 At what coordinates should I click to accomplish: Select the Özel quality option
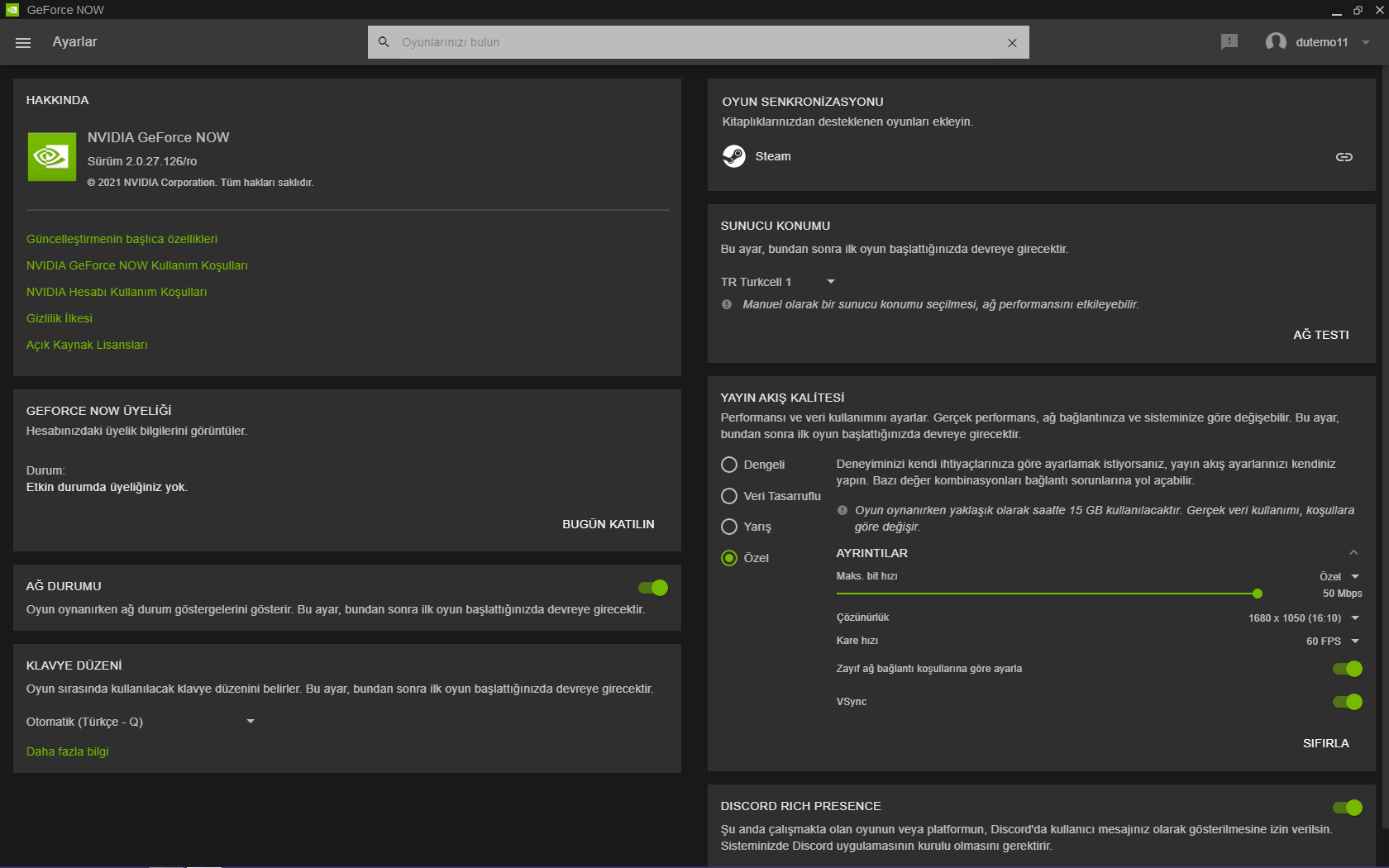729,558
